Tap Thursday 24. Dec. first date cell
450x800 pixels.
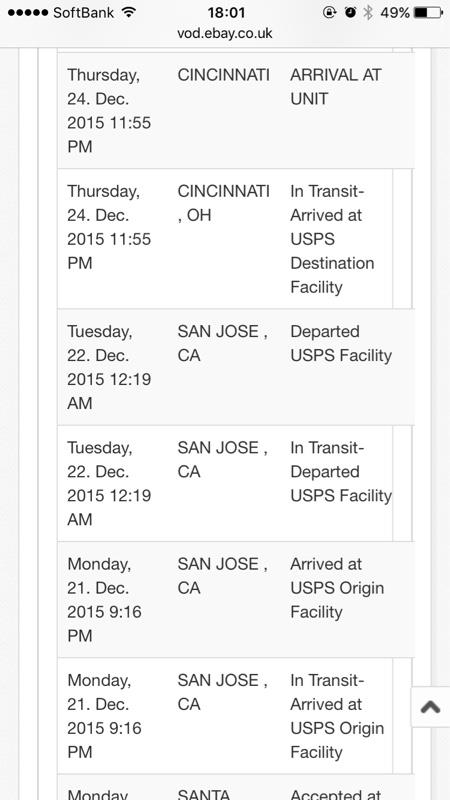(x=109, y=111)
